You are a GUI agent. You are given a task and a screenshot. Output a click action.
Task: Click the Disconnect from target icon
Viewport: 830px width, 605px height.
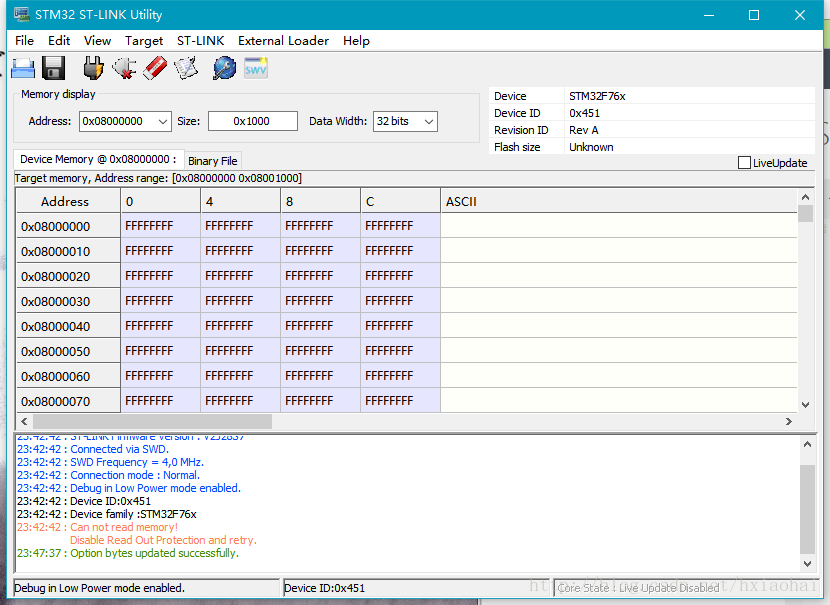tap(124, 68)
